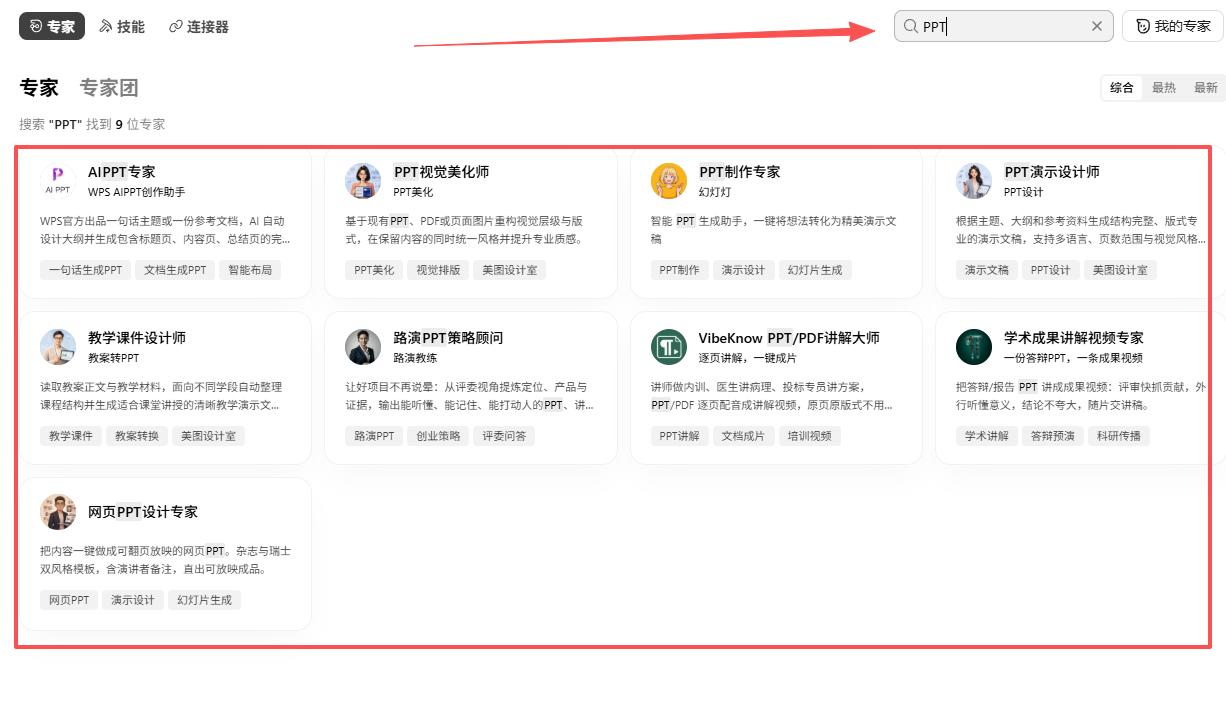The height and width of the screenshot is (702, 1226).
Task: Open the 路演PPT策略顾问 card title
Action: pyautogui.click(x=448, y=338)
